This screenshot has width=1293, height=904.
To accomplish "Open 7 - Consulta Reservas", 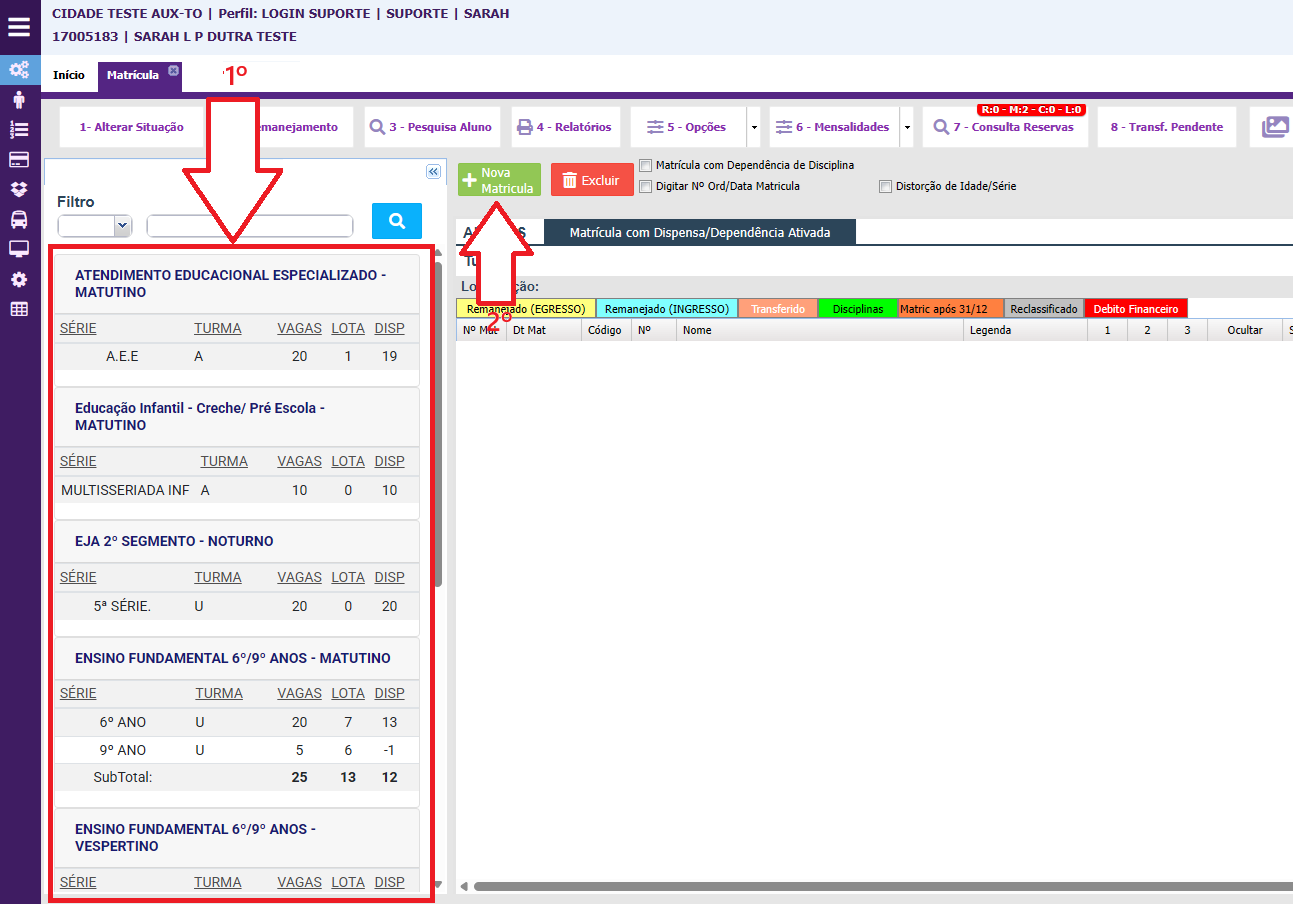I will tap(1004, 128).
